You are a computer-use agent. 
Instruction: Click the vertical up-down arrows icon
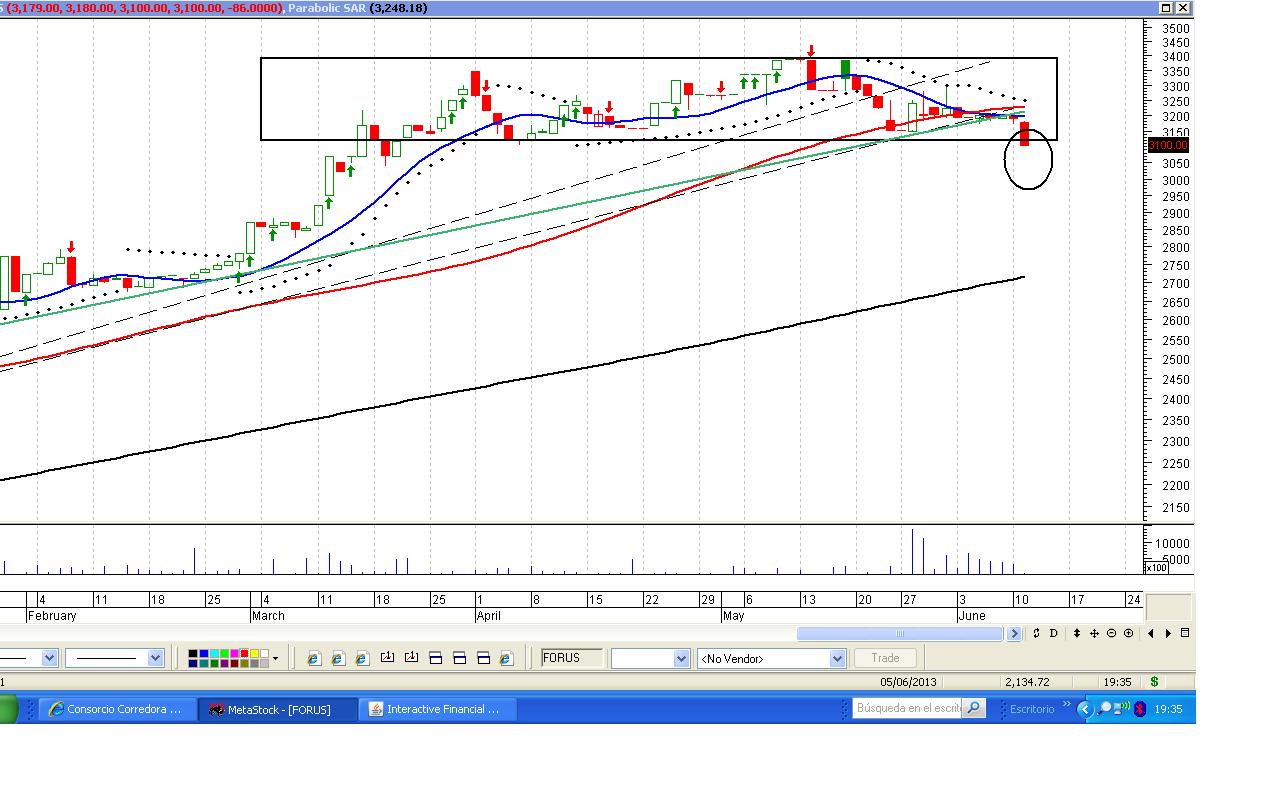pyautogui.click(x=1077, y=633)
